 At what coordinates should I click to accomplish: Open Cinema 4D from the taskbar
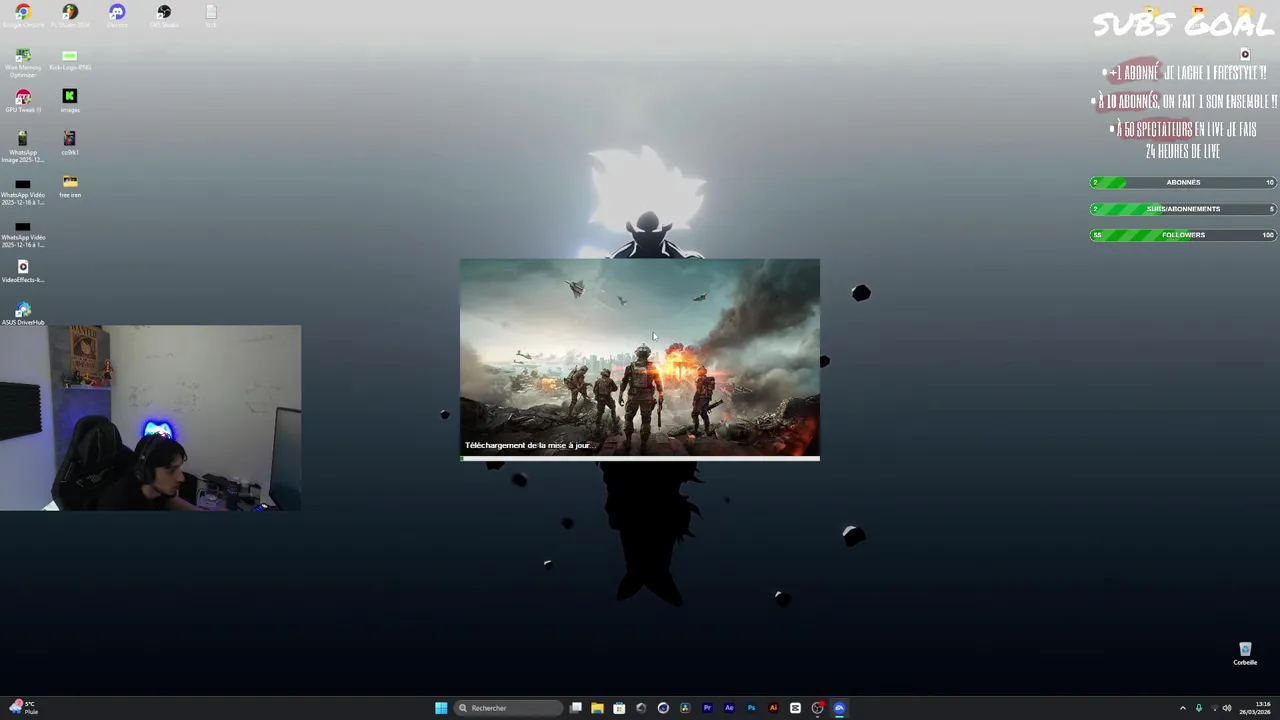coord(663,708)
